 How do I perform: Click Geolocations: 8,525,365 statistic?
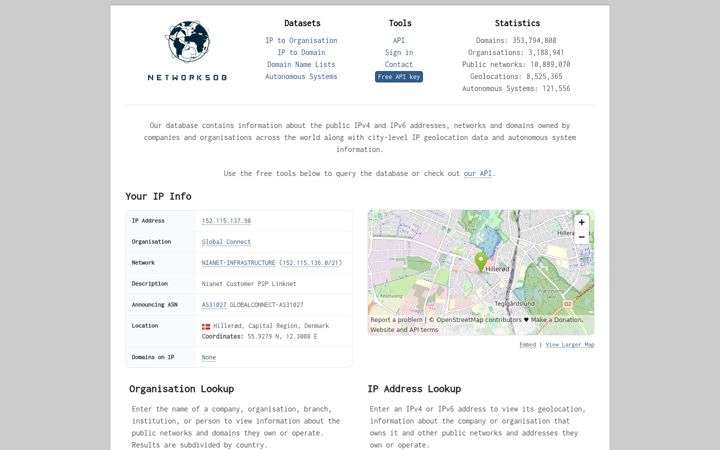coord(516,76)
